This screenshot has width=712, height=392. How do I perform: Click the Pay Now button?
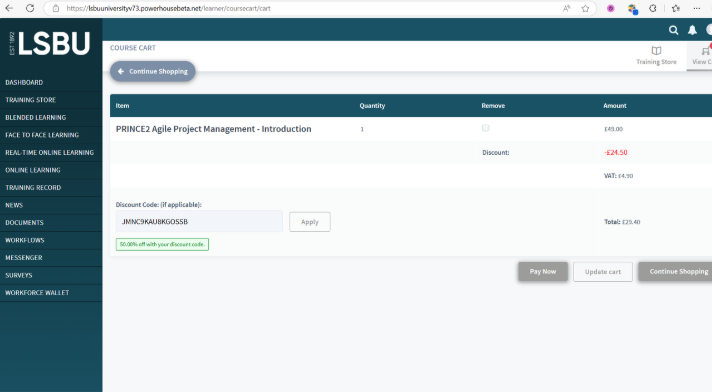[543, 271]
